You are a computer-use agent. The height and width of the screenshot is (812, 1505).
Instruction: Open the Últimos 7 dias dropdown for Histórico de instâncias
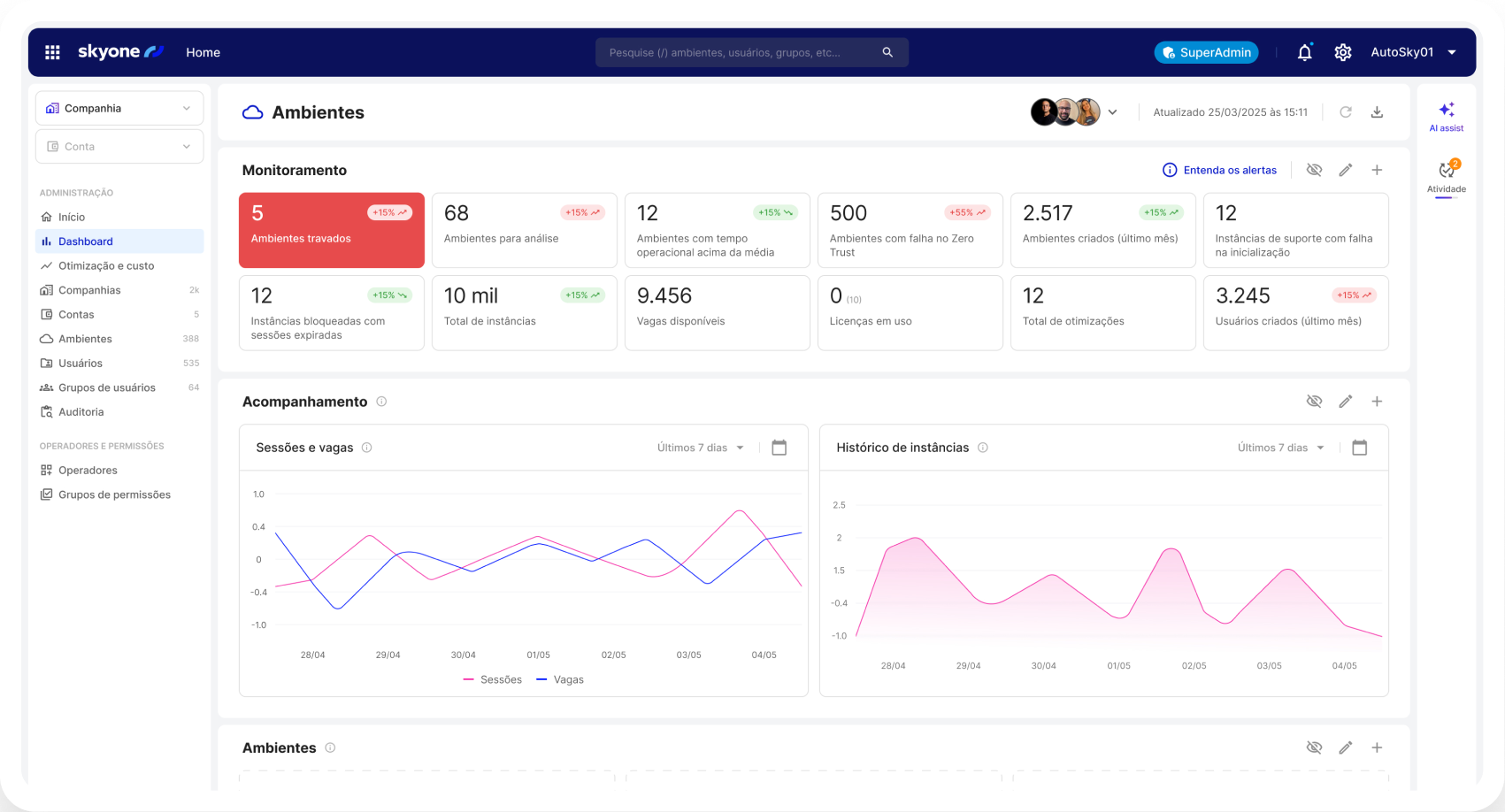point(1280,448)
